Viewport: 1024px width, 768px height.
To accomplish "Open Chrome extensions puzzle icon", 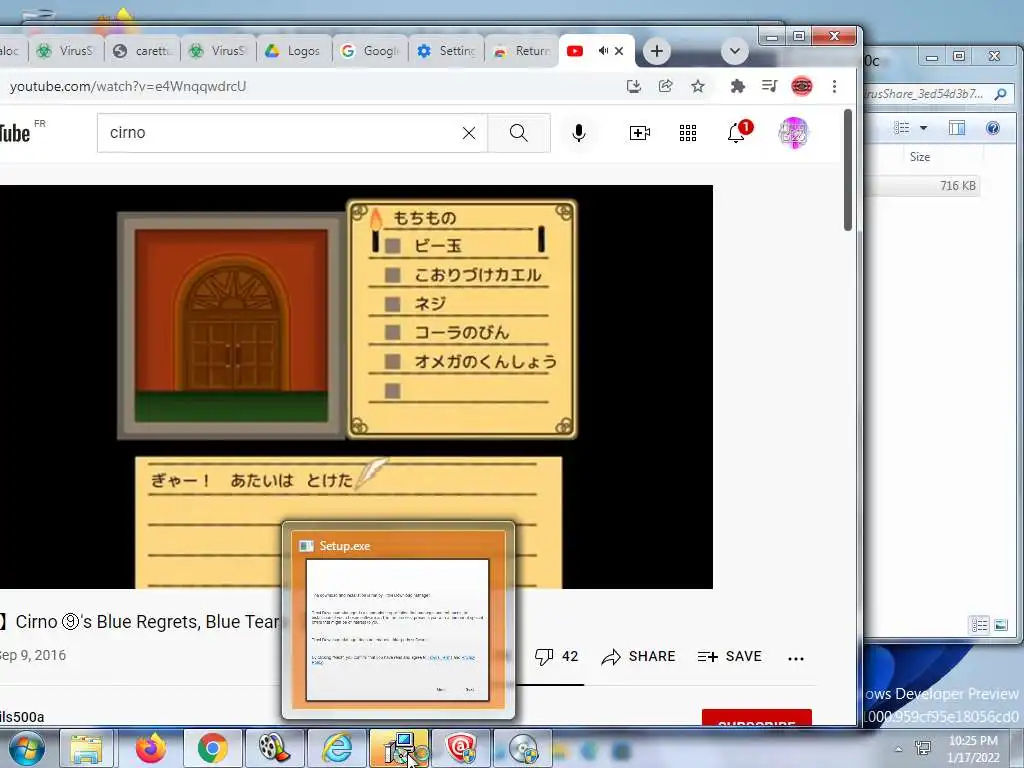I will point(737,86).
